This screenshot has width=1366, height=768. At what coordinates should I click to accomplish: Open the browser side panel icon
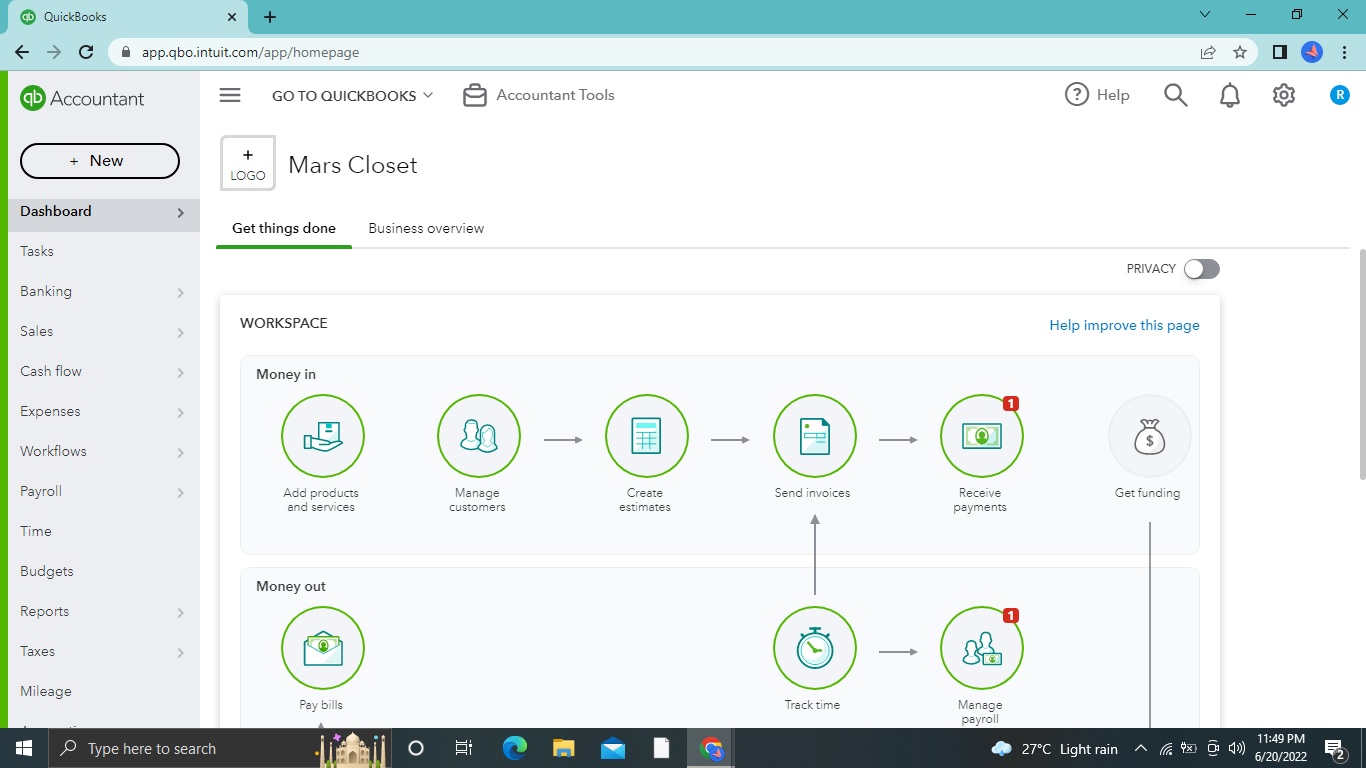click(x=1280, y=52)
